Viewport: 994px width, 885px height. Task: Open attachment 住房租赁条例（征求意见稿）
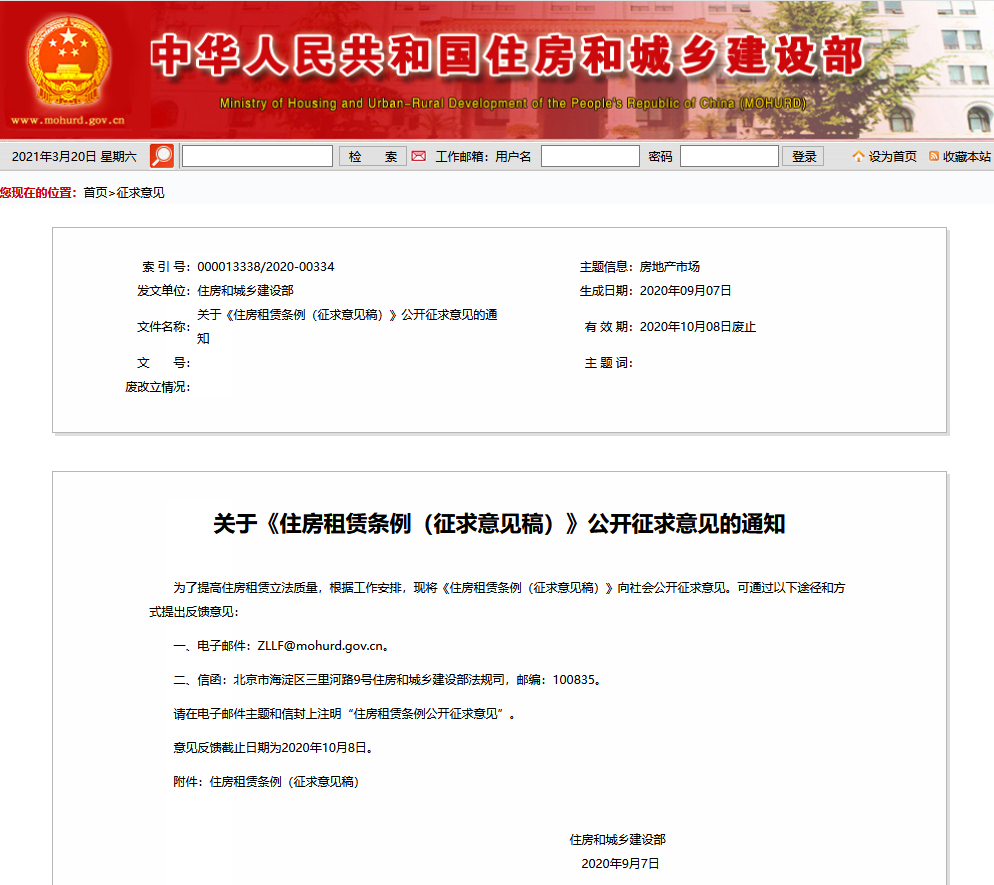(284, 782)
